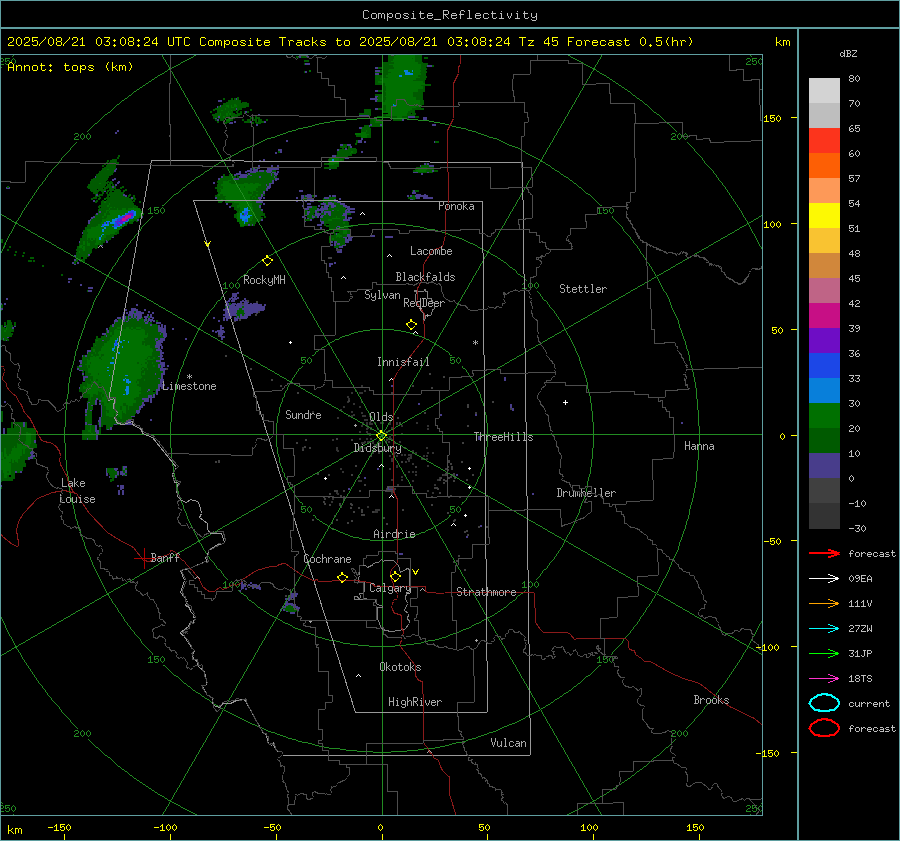Click the Calgary city label
900x841 pixels.
pos(390,588)
